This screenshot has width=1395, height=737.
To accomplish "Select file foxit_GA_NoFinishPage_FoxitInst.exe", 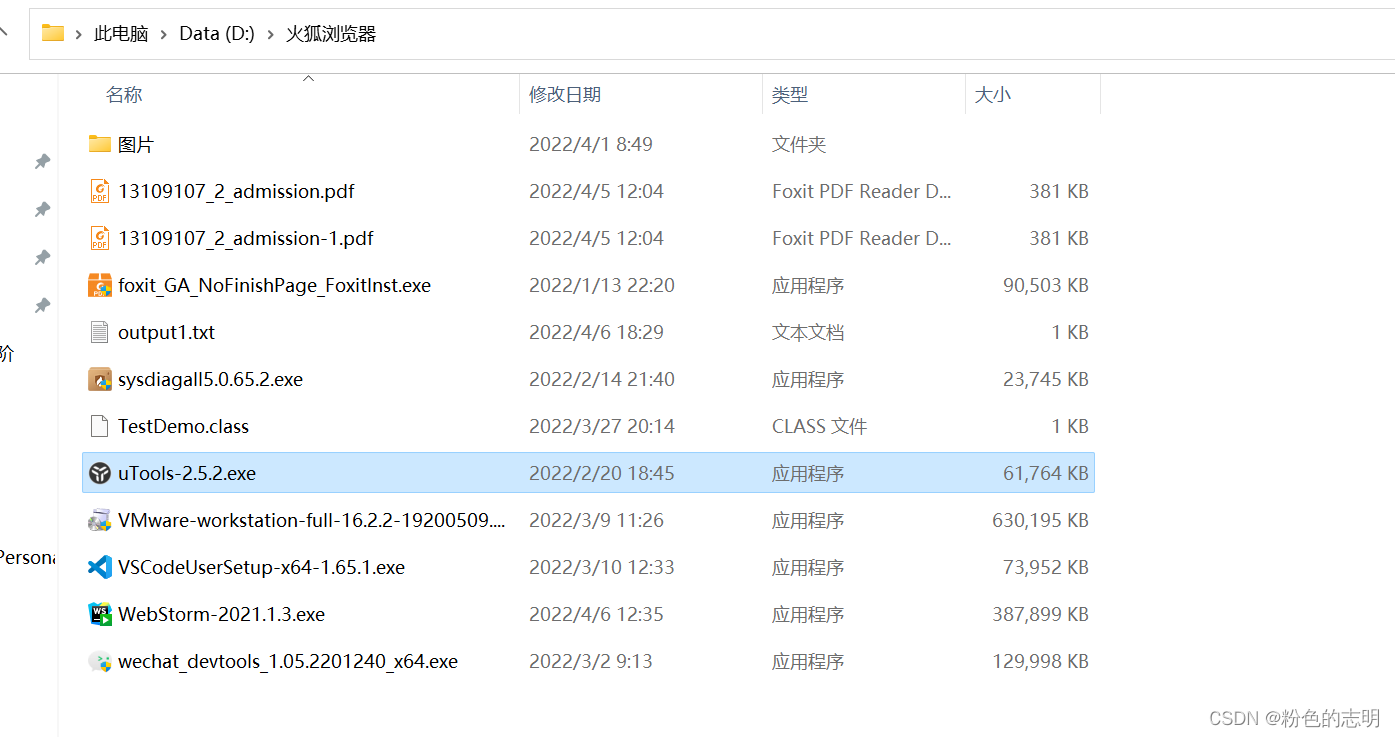I will pyautogui.click(x=274, y=285).
